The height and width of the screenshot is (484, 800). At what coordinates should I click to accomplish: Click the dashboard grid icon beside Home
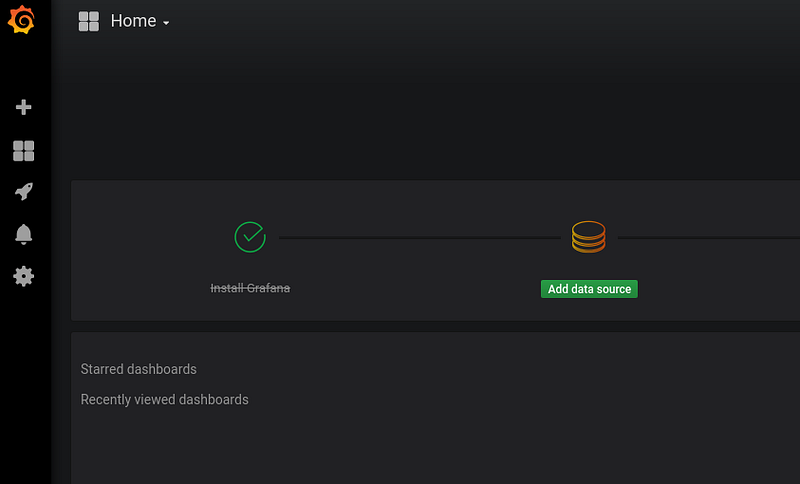(x=89, y=21)
